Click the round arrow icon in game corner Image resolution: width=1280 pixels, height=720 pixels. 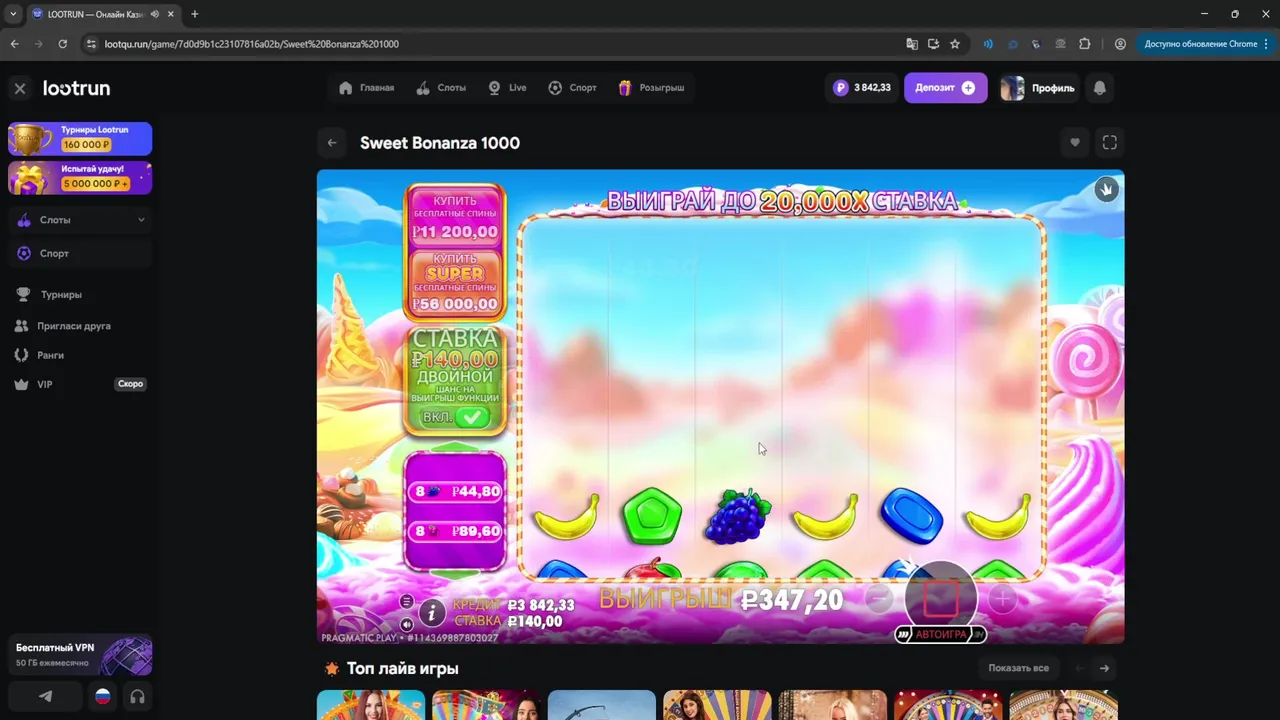point(1106,189)
